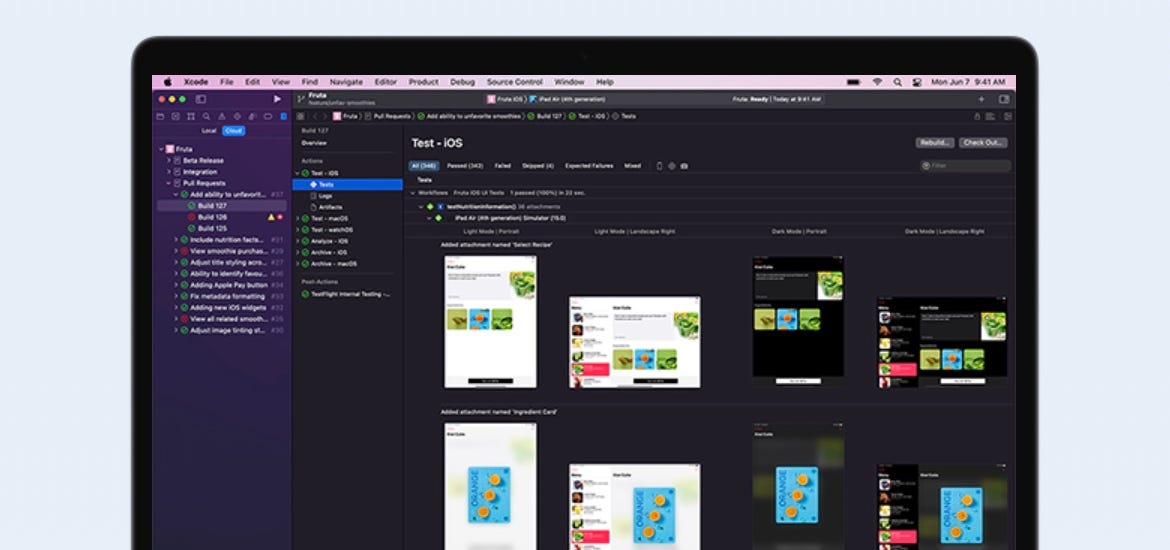Open the Source Control navigator icon

[x=175, y=116]
